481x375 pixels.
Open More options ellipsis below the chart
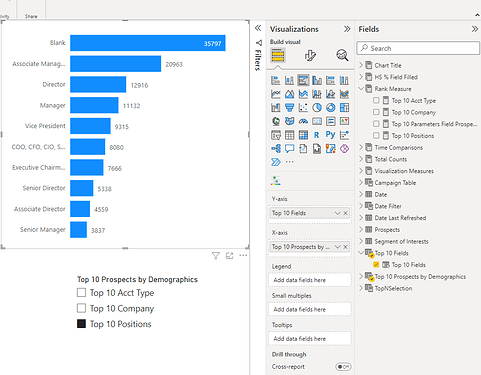coord(243,256)
